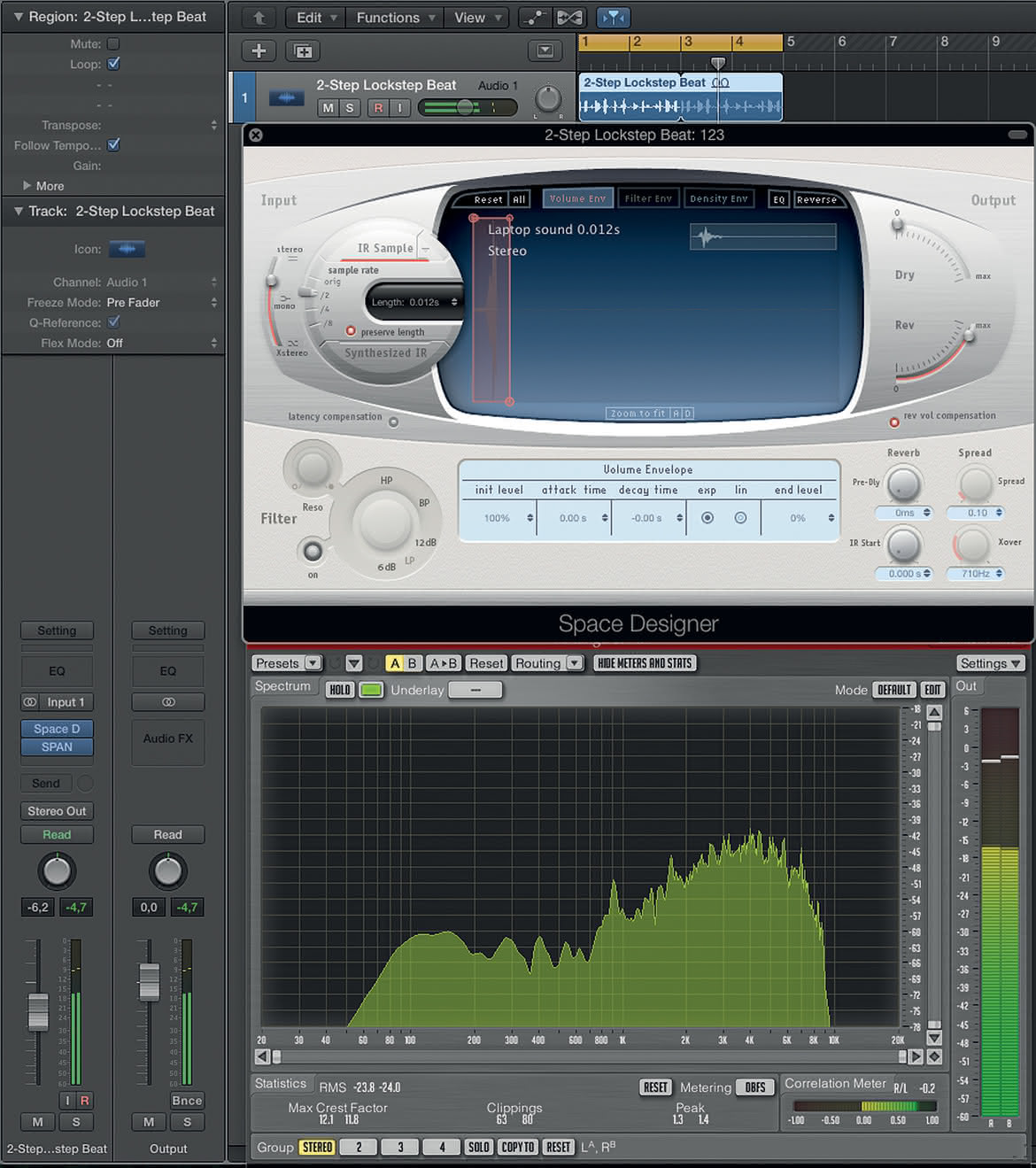Switch to the Filter Env tab
The image size is (1036, 1168).
(x=648, y=199)
